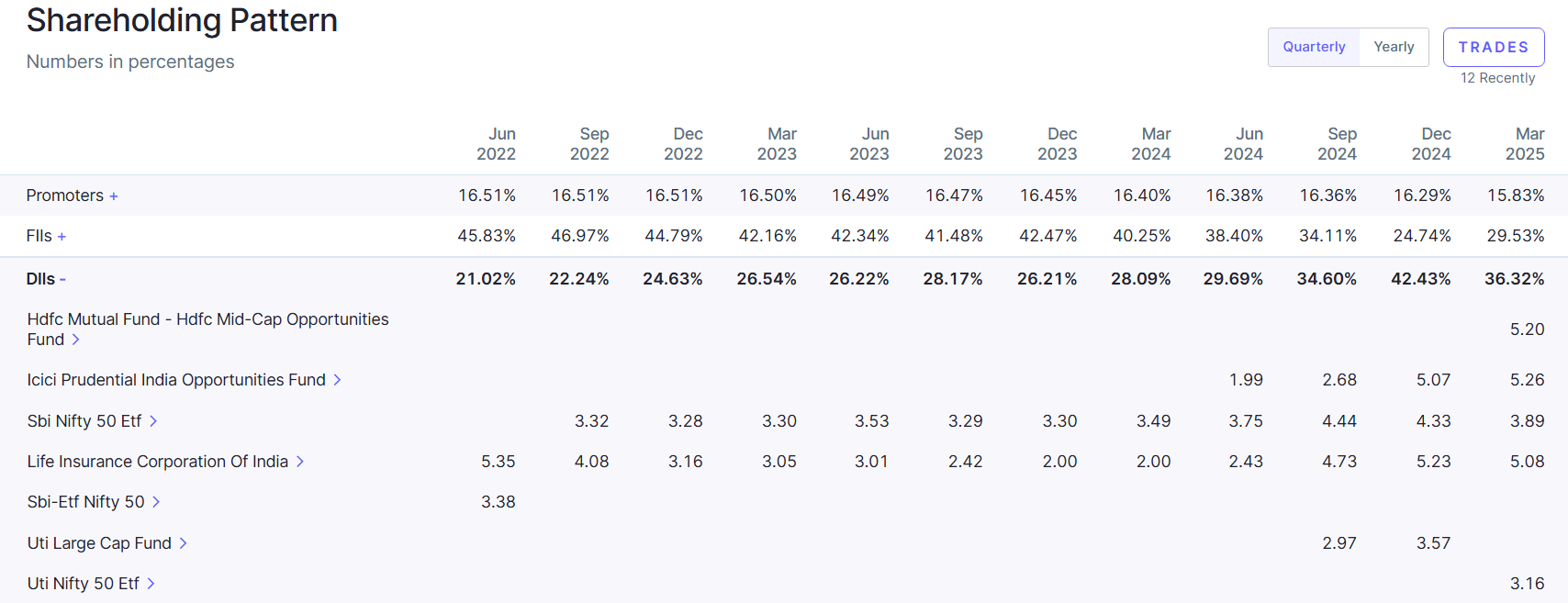Expand the Promoters row
This screenshot has height=603, width=1568.
pos(114,196)
